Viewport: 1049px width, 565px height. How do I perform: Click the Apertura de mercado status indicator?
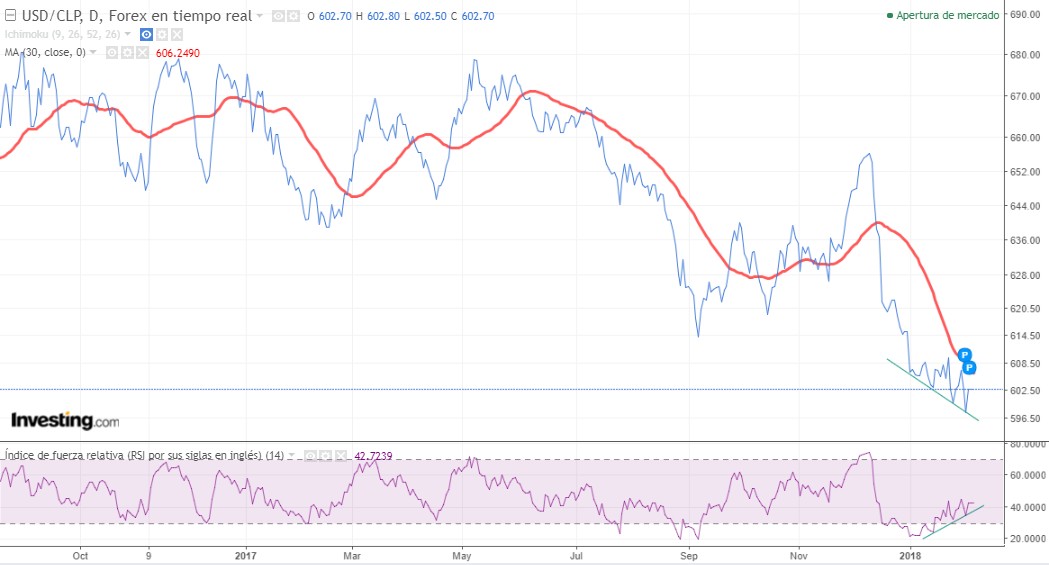[943, 15]
